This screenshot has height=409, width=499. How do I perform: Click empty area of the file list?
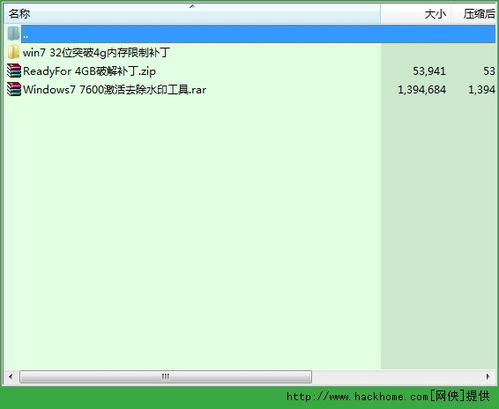coord(192,233)
